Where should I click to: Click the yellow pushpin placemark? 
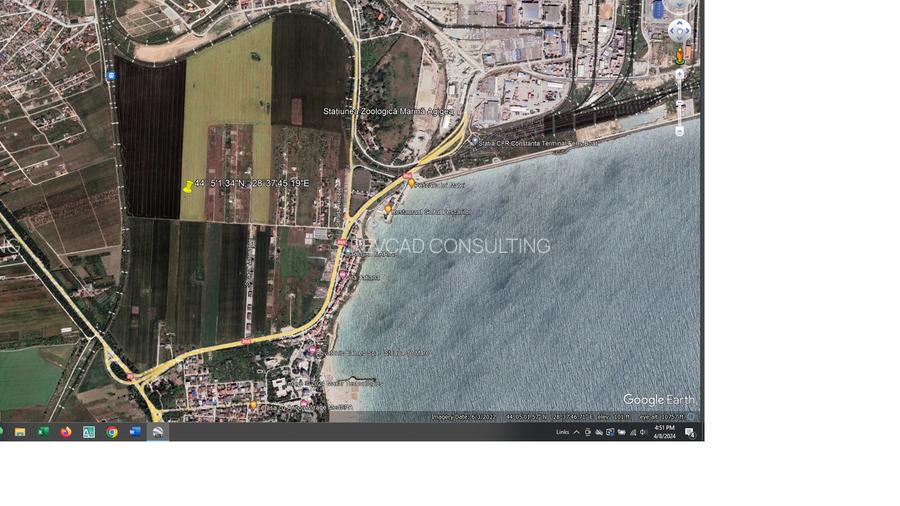pos(188,187)
